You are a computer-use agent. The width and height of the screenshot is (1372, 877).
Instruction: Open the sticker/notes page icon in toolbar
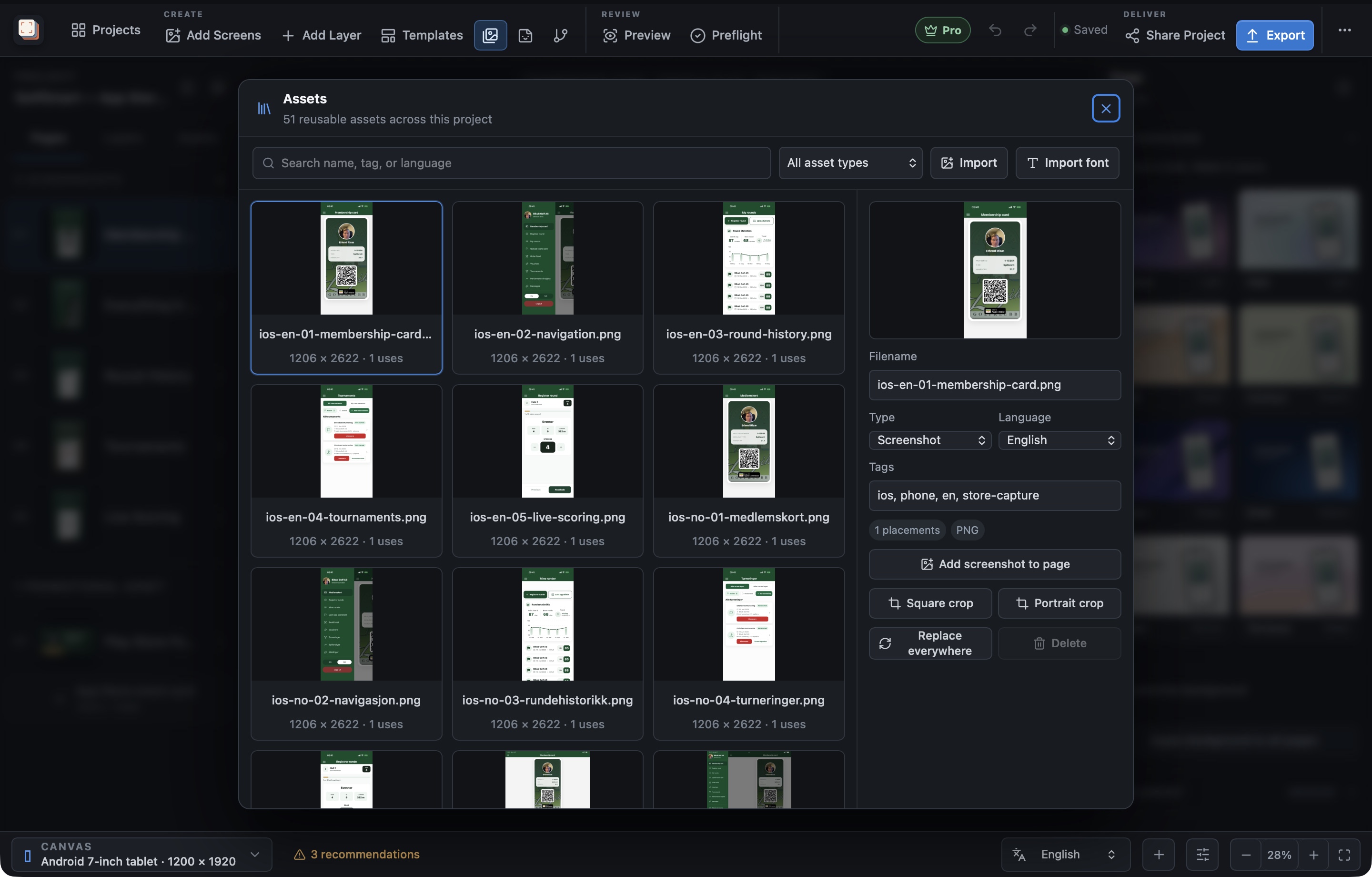click(525, 35)
